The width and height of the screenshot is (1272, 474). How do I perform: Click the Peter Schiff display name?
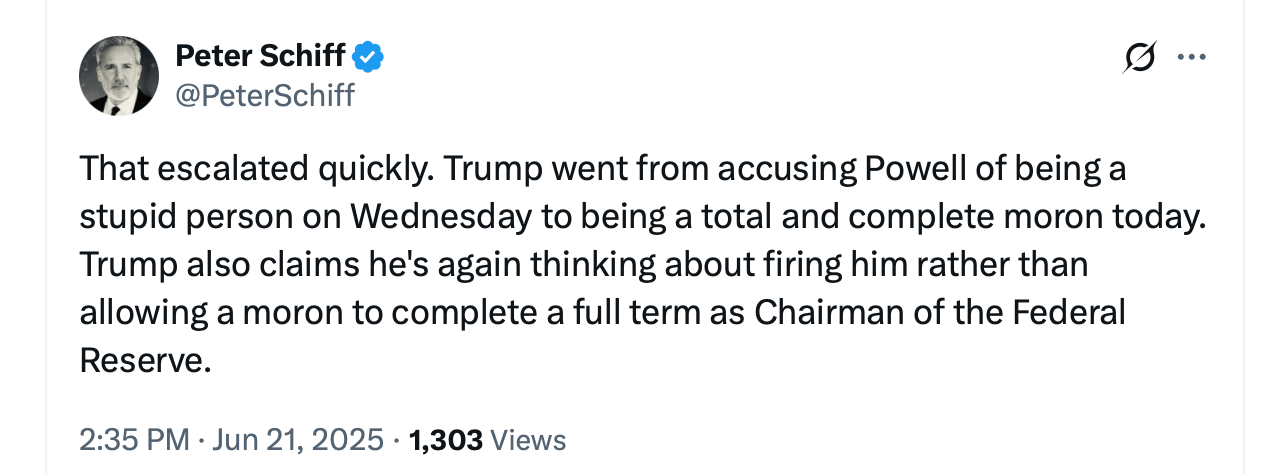tap(260, 57)
